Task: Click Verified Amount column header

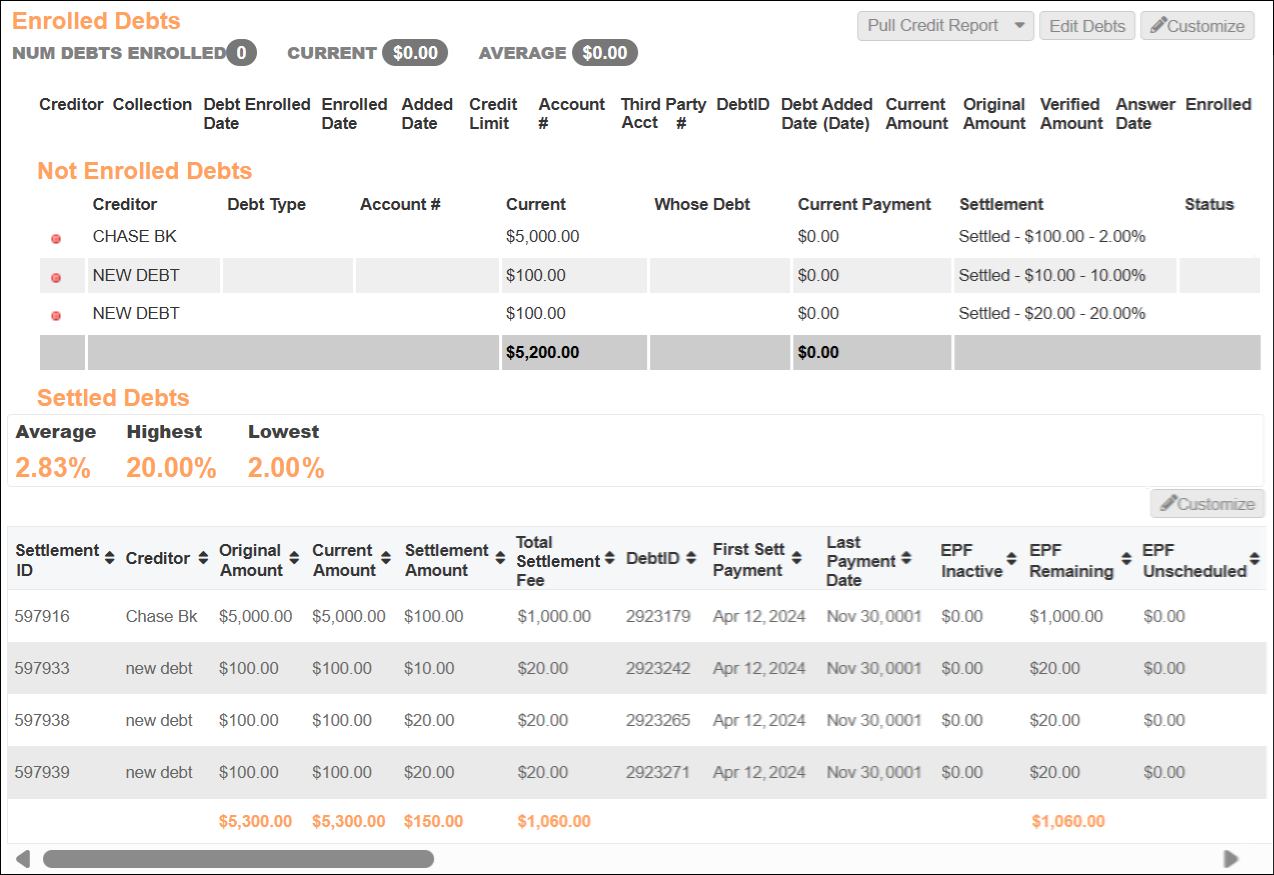Action: pyautogui.click(x=1071, y=114)
